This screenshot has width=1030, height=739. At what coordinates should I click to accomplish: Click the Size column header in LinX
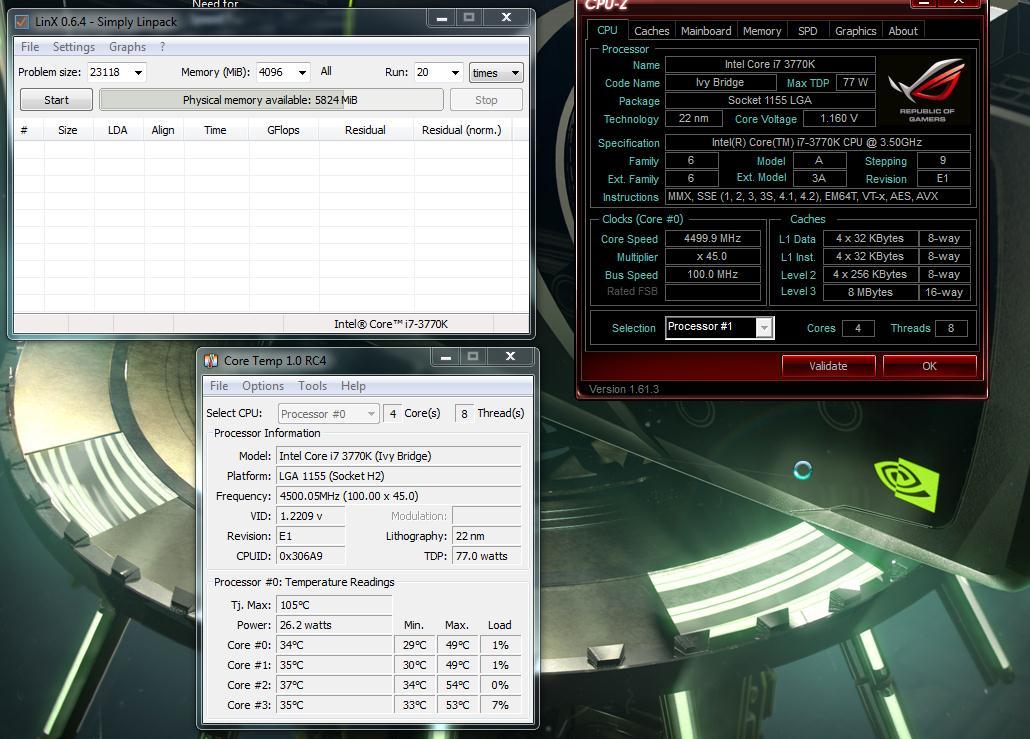tap(68, 130)
